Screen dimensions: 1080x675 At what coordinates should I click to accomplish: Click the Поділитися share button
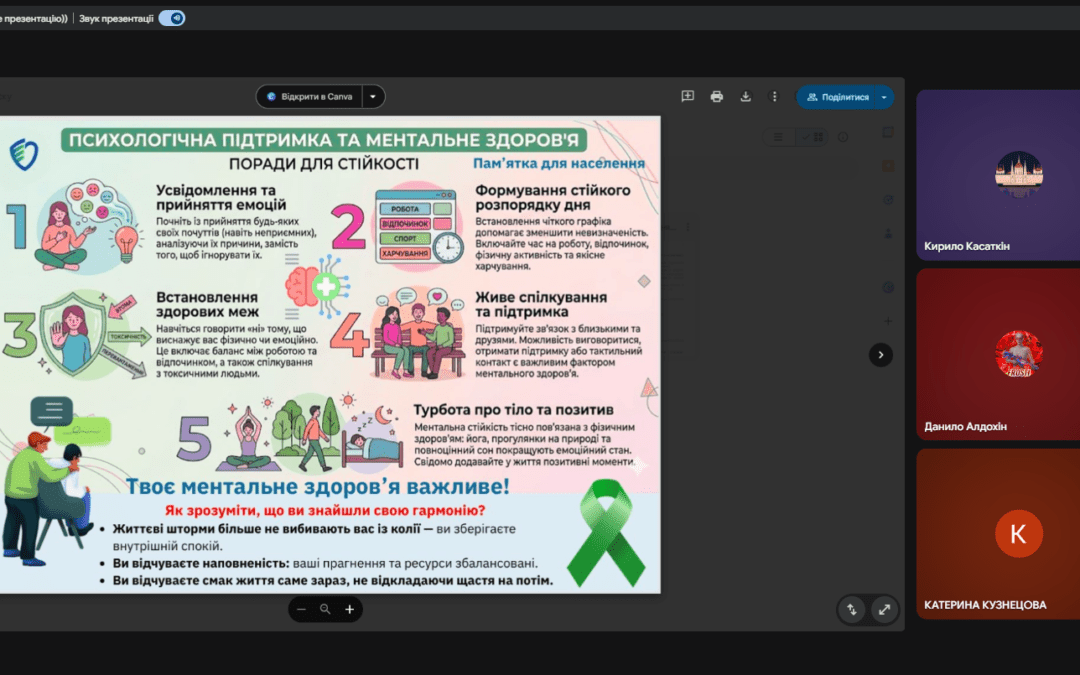[x=836, y=97]
